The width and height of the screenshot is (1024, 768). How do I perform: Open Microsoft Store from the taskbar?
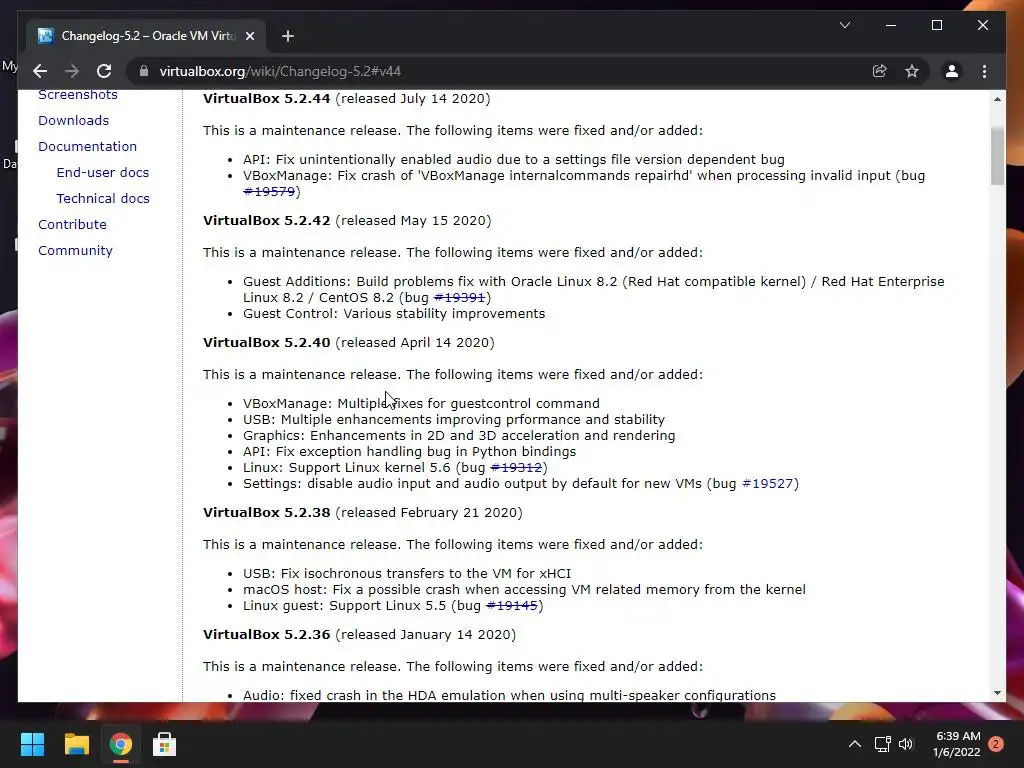[164, 744]
